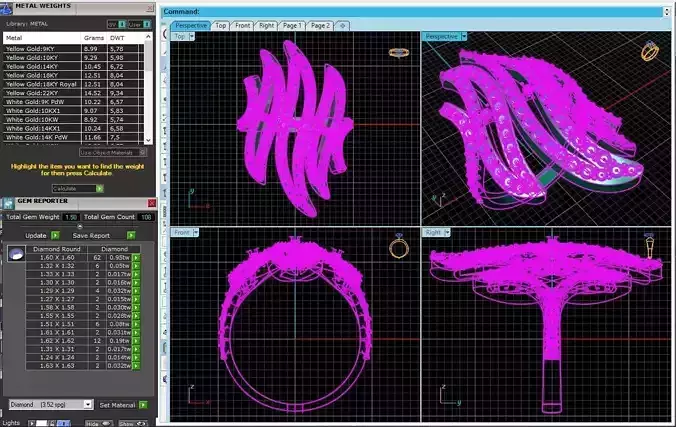
Task: Select the Yellow Gold:18KY Royal row
Action: click(x=74, y=84)
